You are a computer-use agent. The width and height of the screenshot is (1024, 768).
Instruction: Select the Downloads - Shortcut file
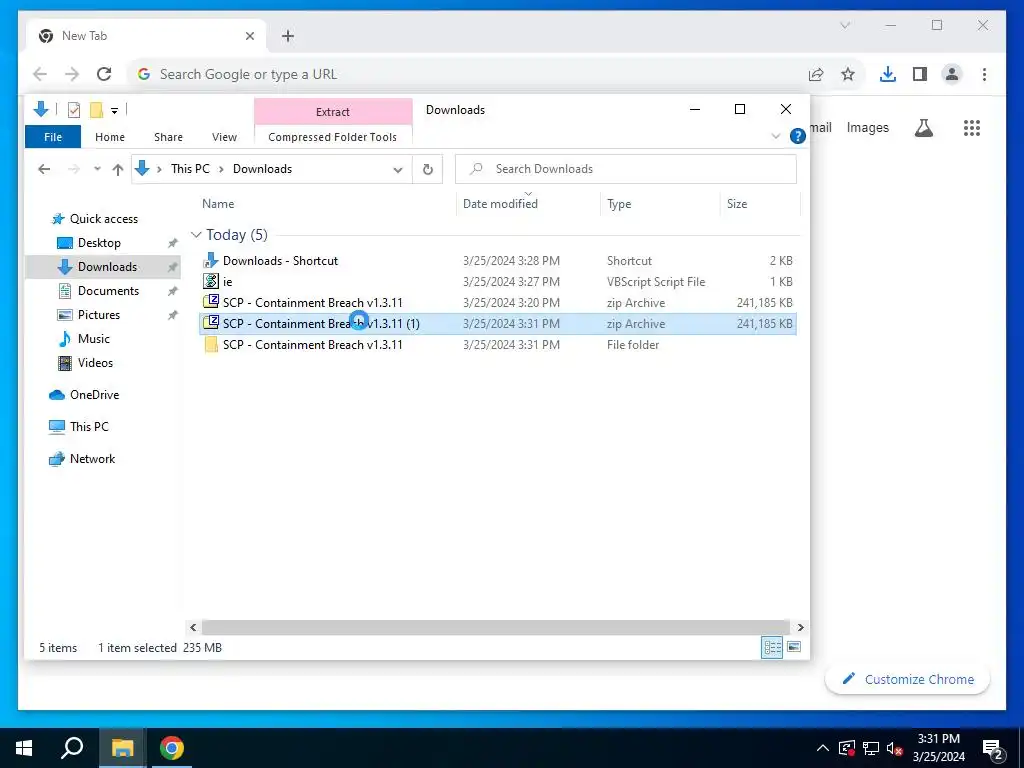[497, 261]
